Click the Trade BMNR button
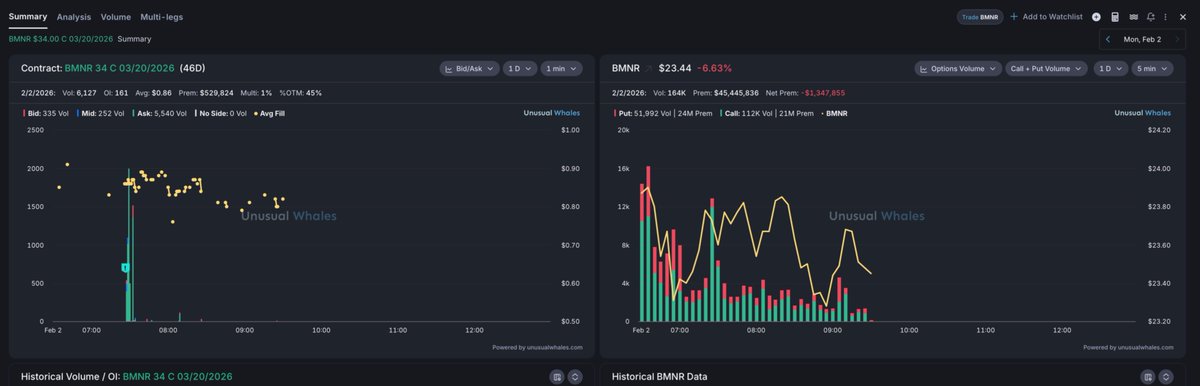 980,17
